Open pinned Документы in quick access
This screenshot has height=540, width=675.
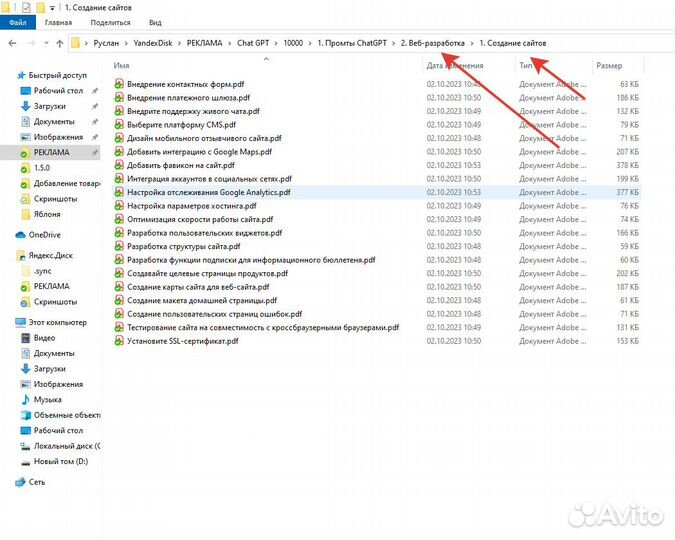pos(54,122)
